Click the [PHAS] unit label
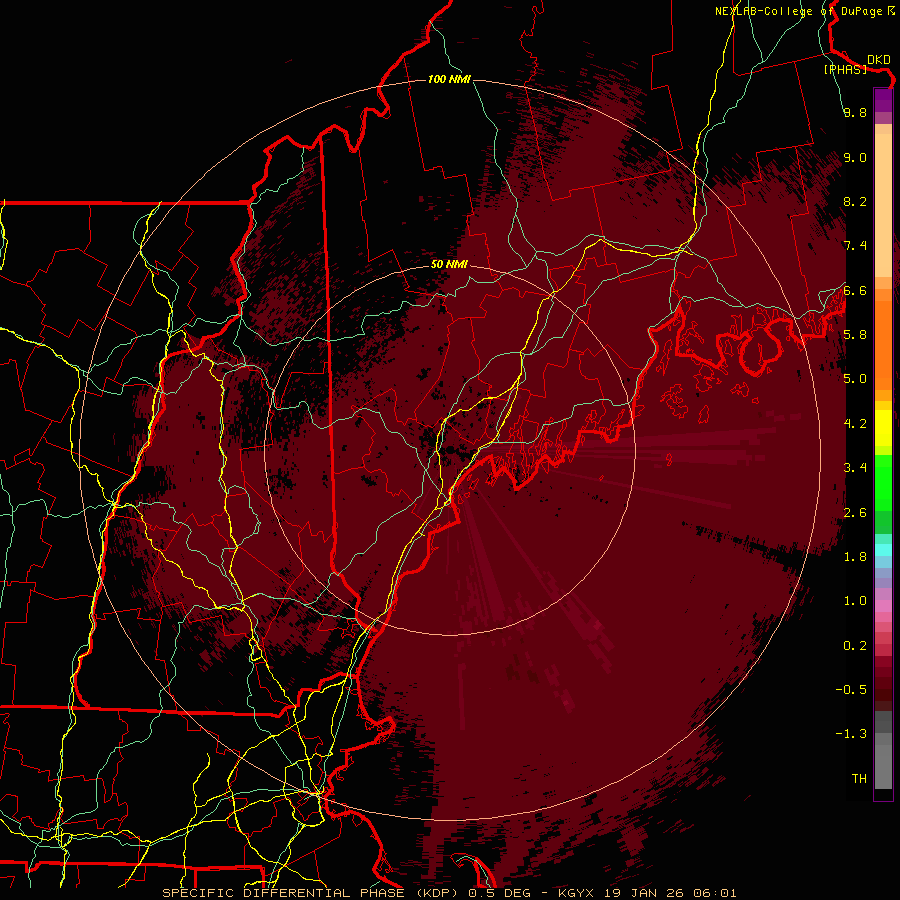Screen dimensions: 900x900 (845, 69)
